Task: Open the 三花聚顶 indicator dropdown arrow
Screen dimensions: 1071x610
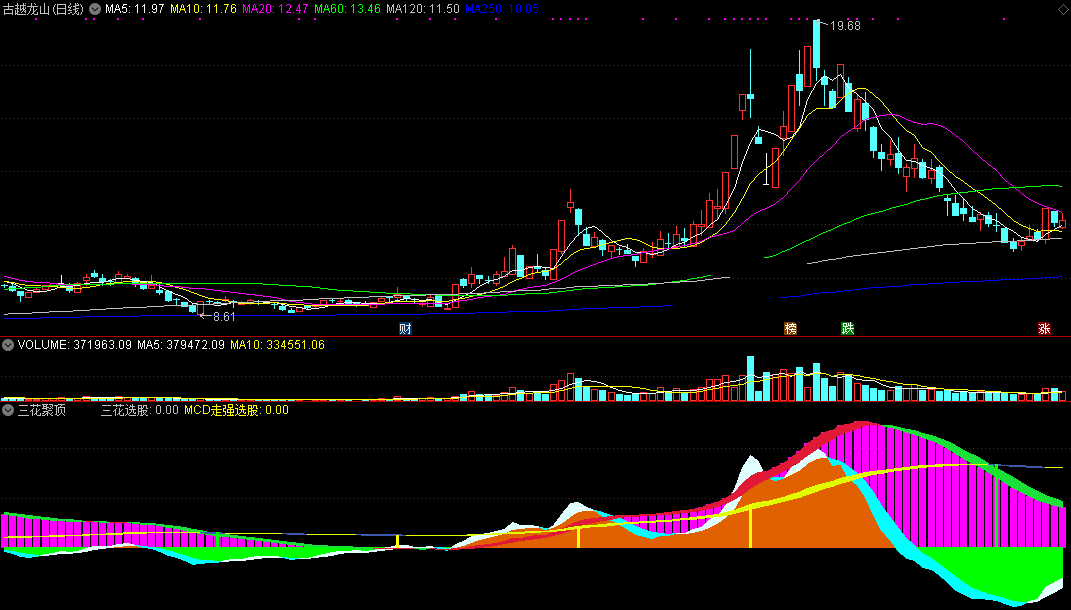Action: tap(8, 410)
